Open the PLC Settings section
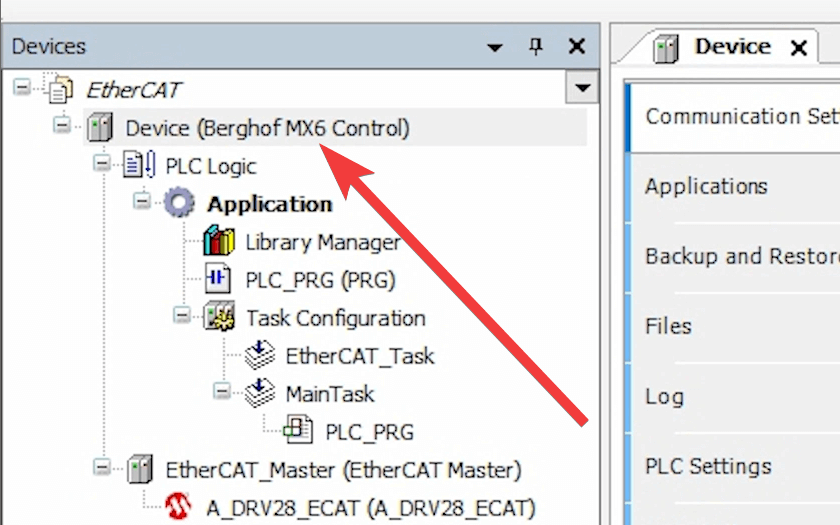The image size is (840, 525). (x=735, y=467)
